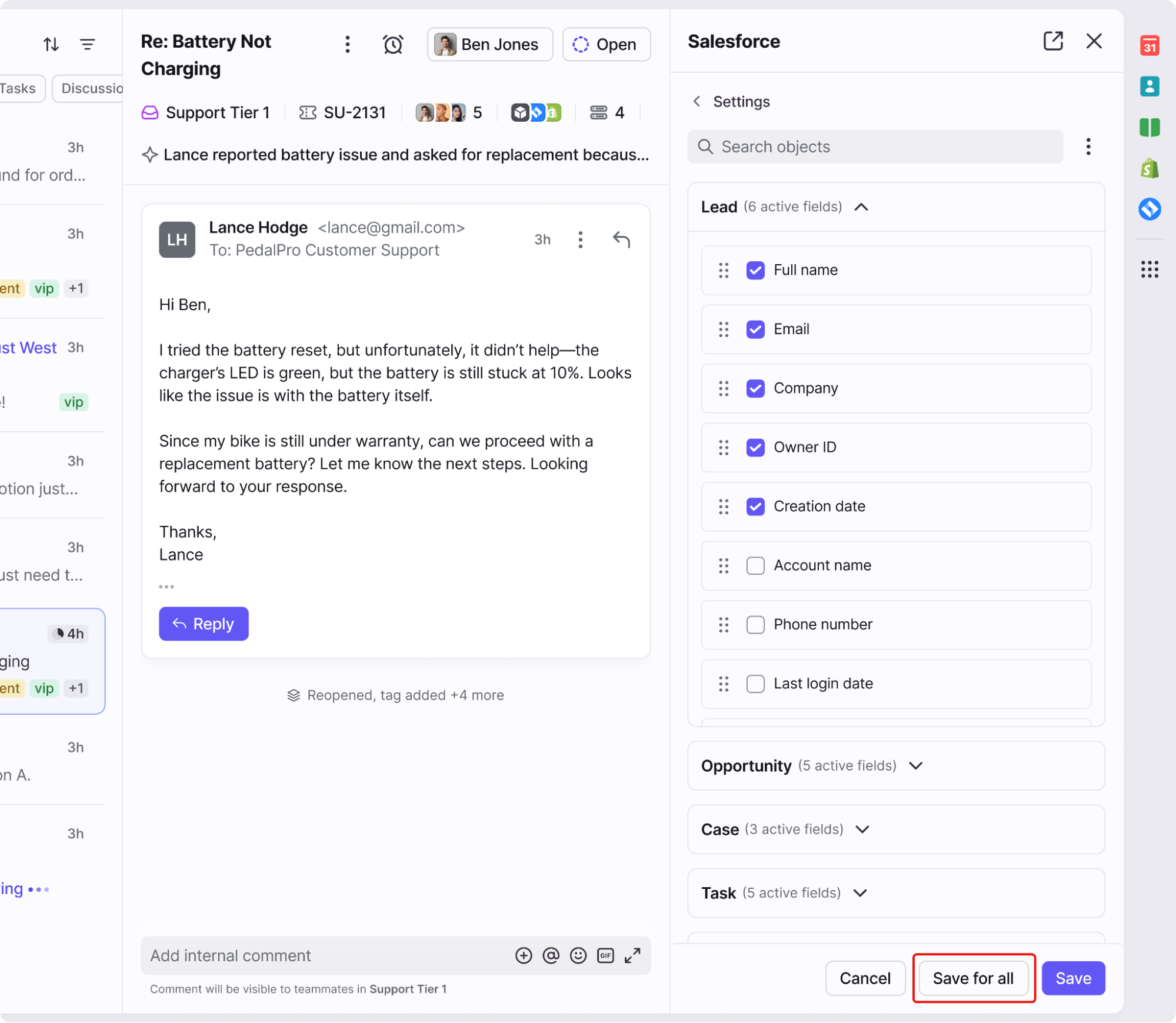1176x1023 pixels.
Task: Click the sort arrows icon
Action: pyautogui.click(x=51, y=44)
